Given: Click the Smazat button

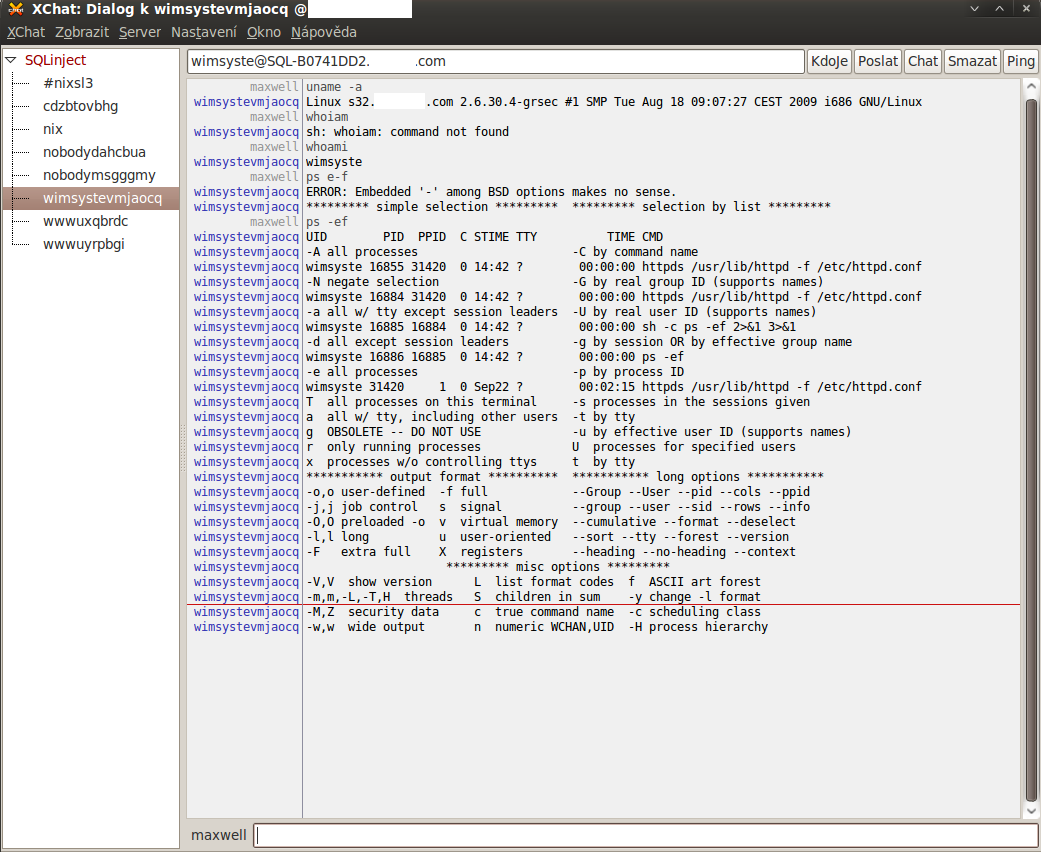Looking at the screenshot, I should click(972, 61).
